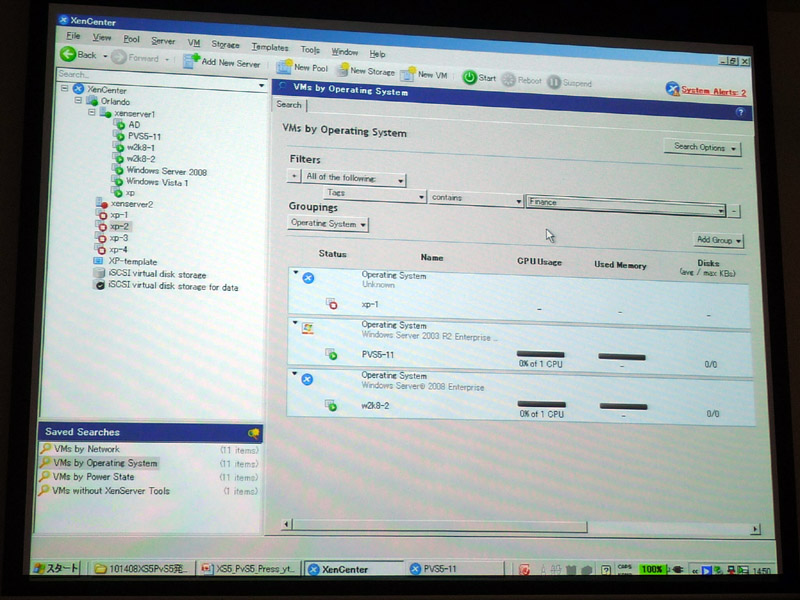
Task: Open the File menu
Action: (x=73, y=36)
